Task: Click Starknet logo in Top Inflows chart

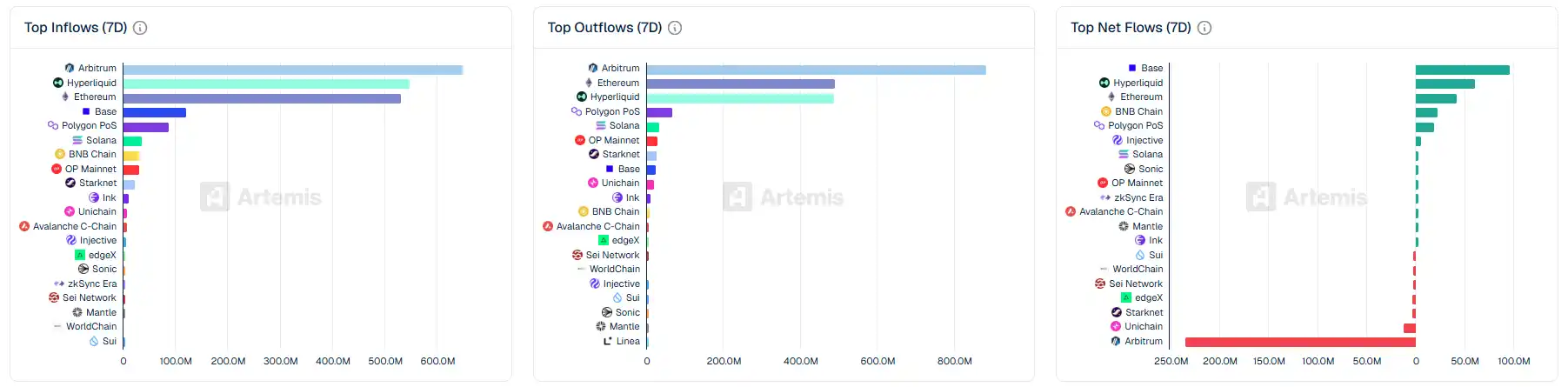Action: [x=70, y=183]
